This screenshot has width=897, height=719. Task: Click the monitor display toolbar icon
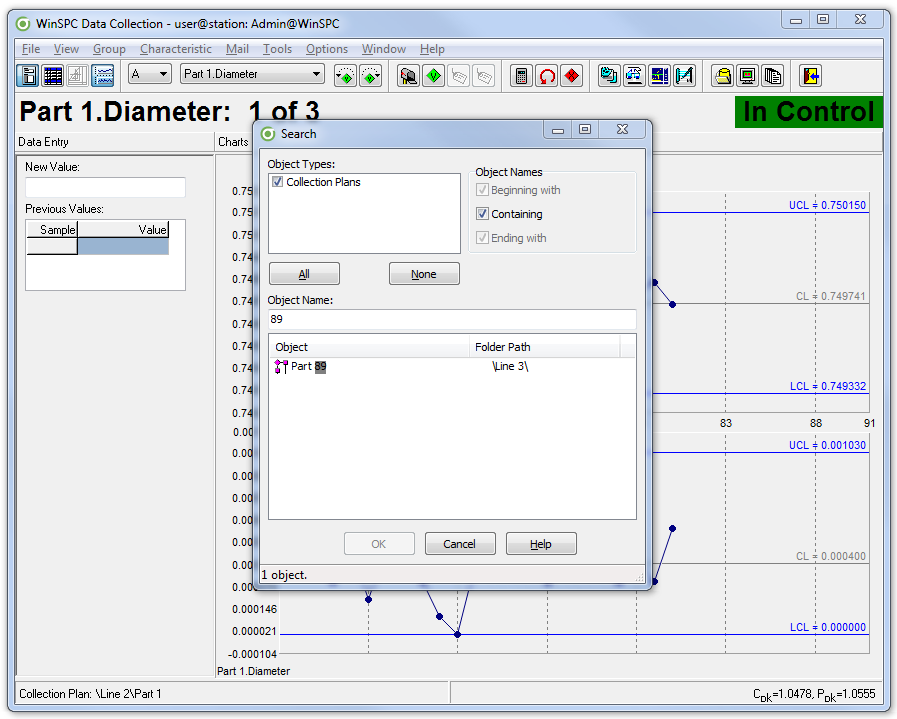pyautogui.click(x=748, y=76)
